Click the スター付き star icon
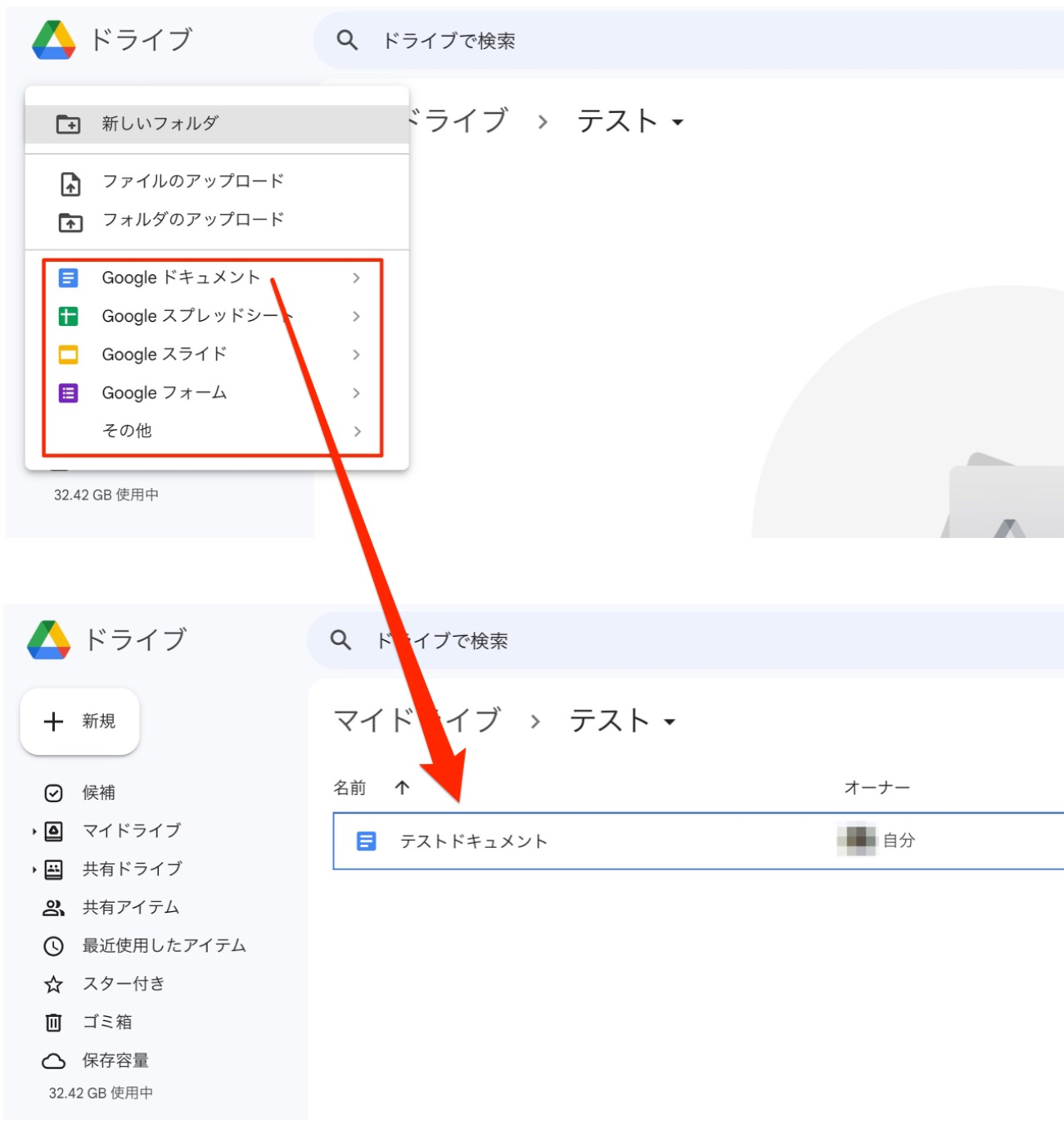The width and height of the screenshot is (1064, 1124). point(53,984)
